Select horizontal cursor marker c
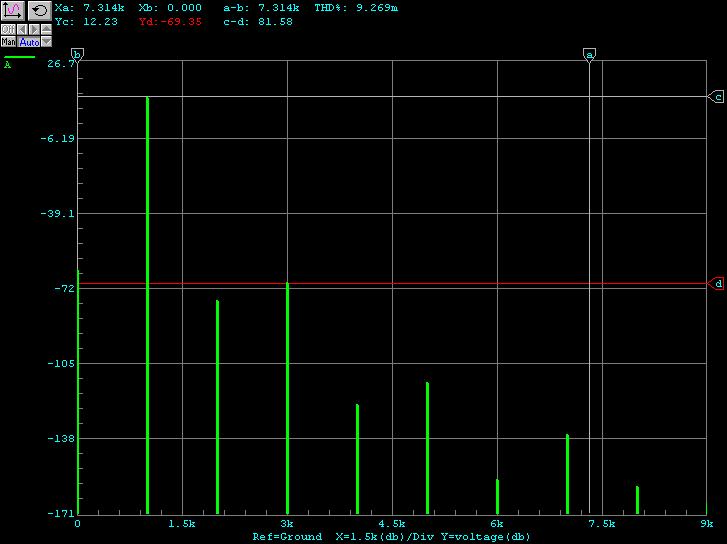727x544 pixels. (x=716, y=97)
